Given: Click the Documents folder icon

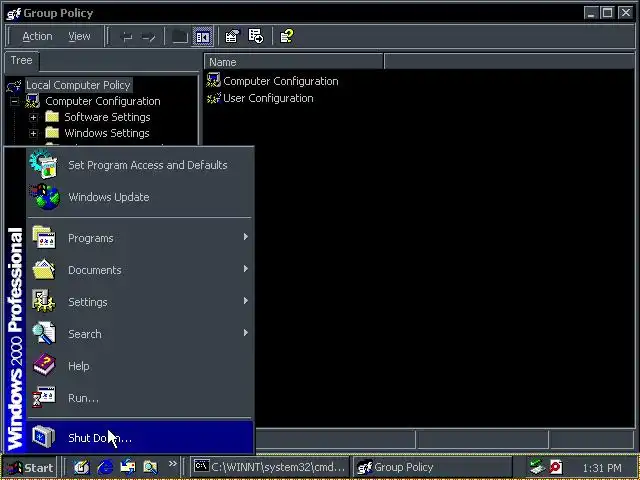Looking at the screenshot, I should tap(44, 269).
